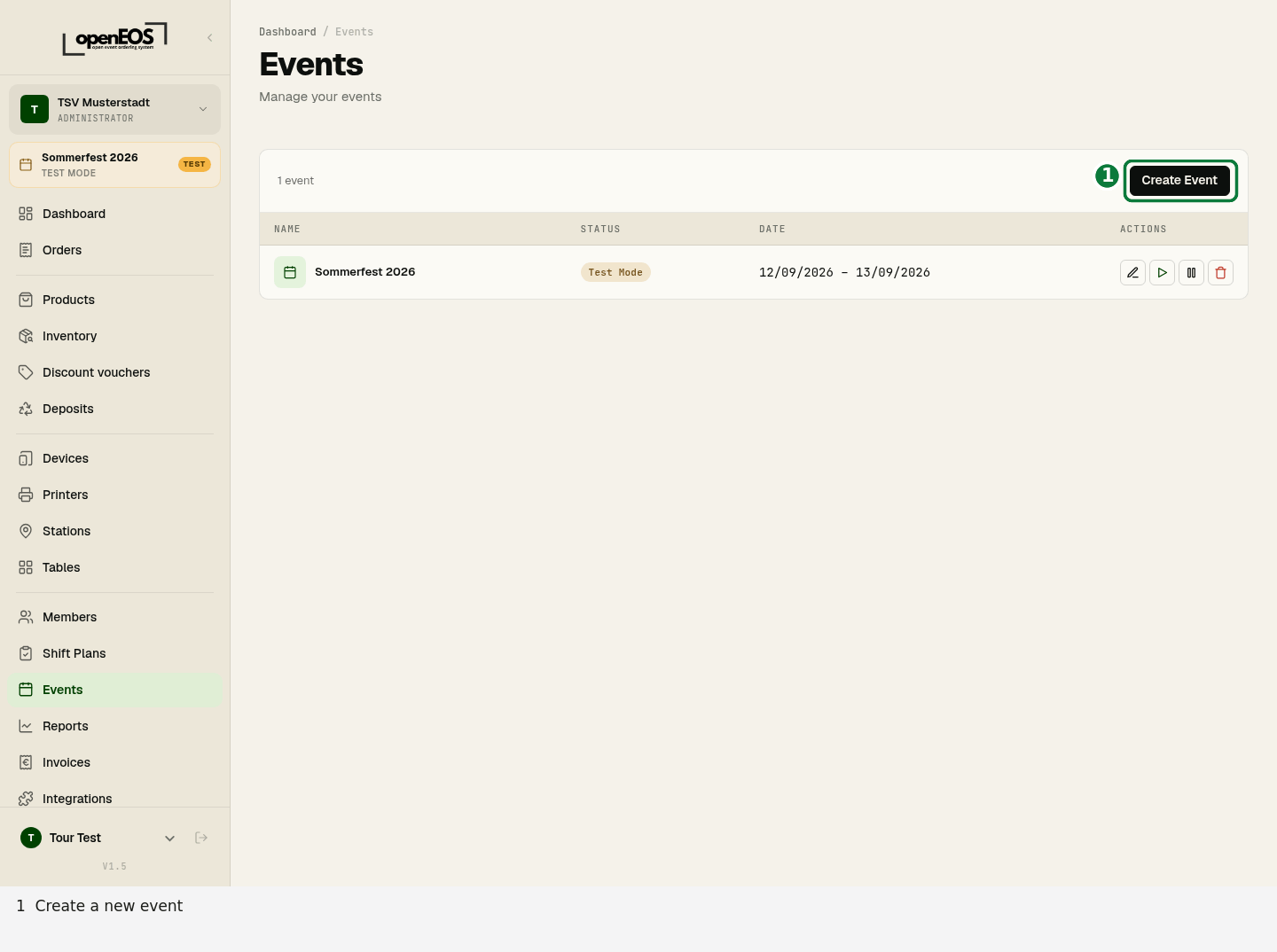1277x952 pixels.
Task: Go to Devices page
Action: 114,458
